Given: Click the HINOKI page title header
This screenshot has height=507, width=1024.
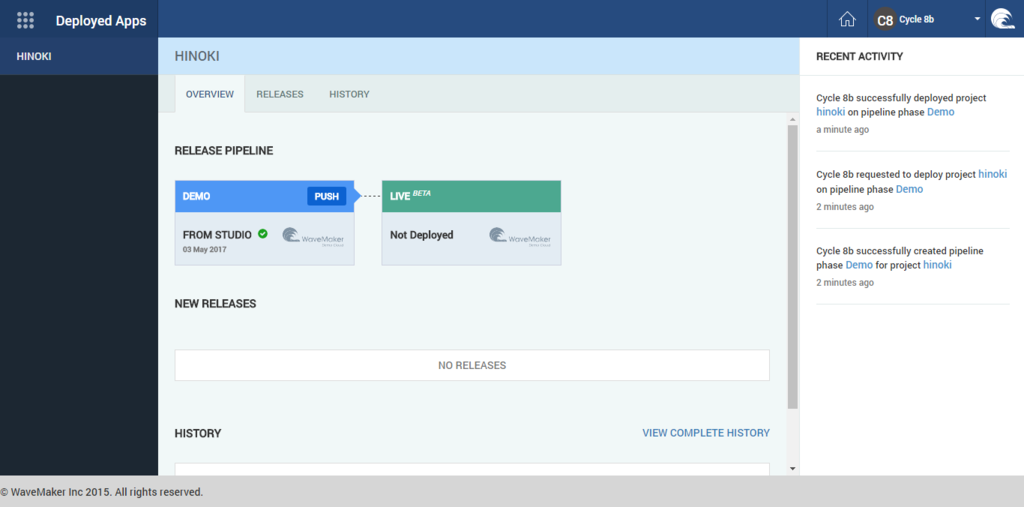Looking at the screenshot, I should tap(197, 56).
